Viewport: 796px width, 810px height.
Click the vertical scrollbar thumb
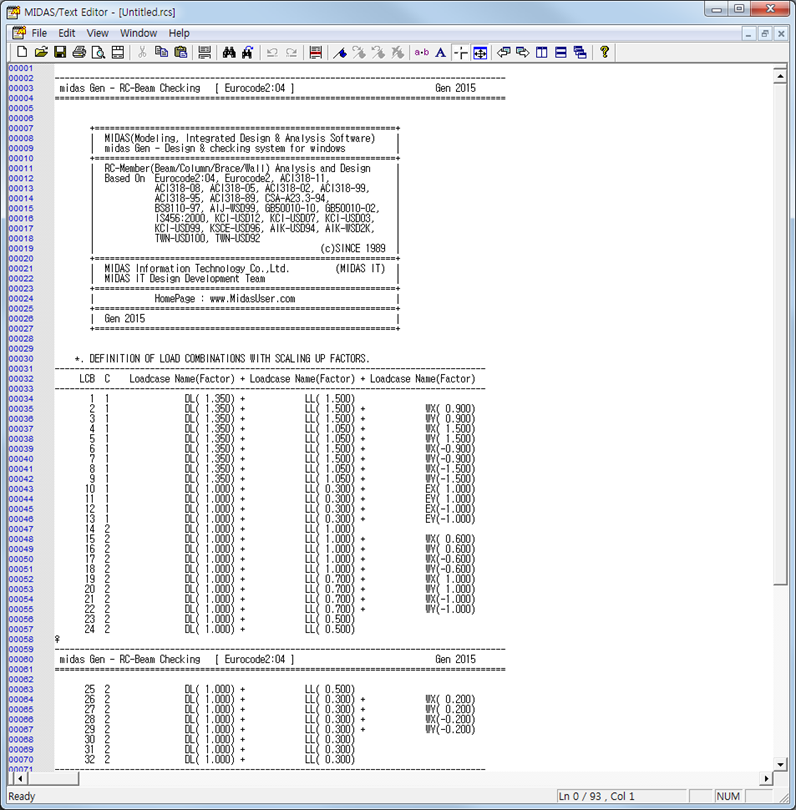click(x=780, y=334)
